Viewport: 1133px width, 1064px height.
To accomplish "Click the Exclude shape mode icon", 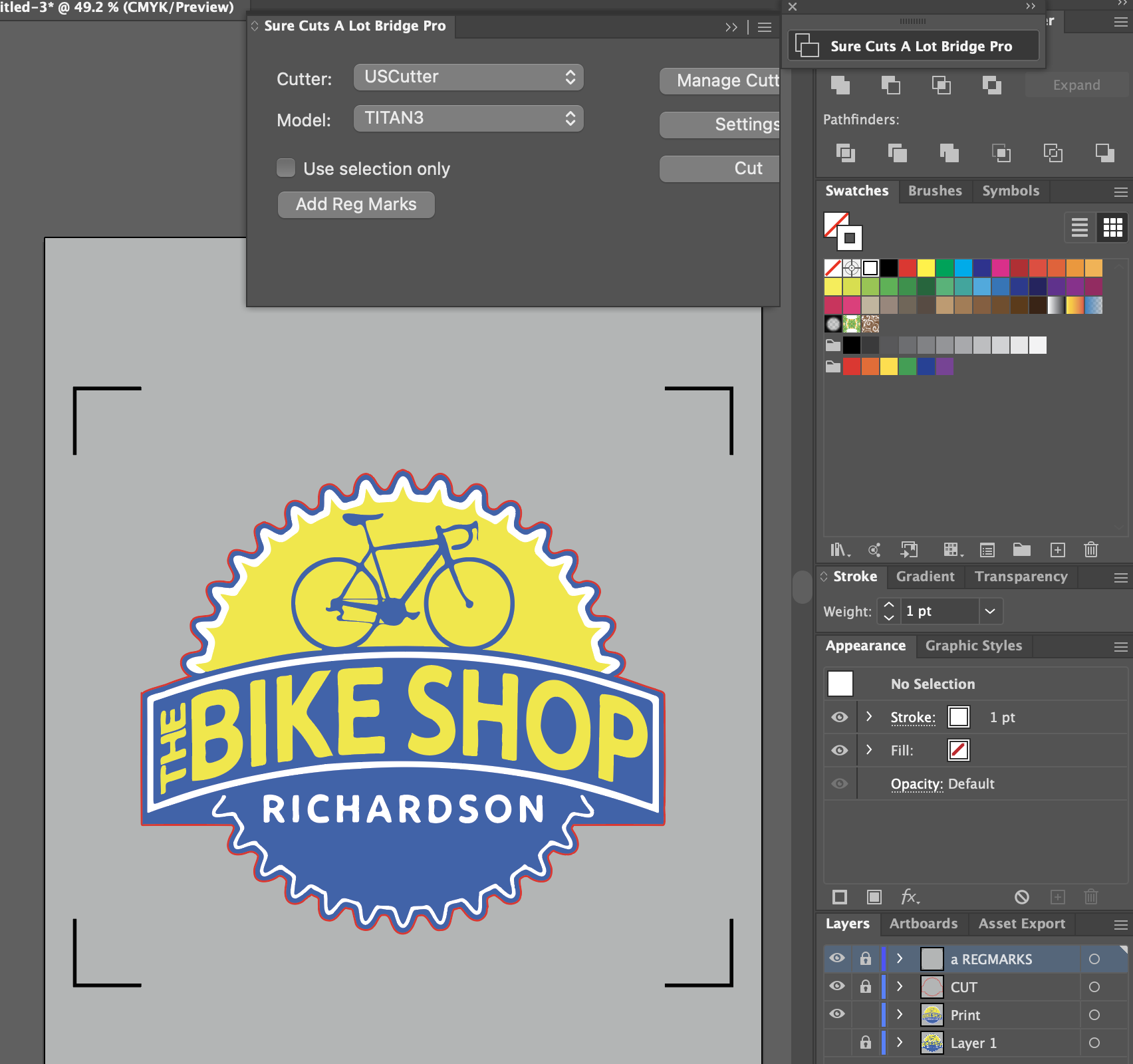I will 992,85.
